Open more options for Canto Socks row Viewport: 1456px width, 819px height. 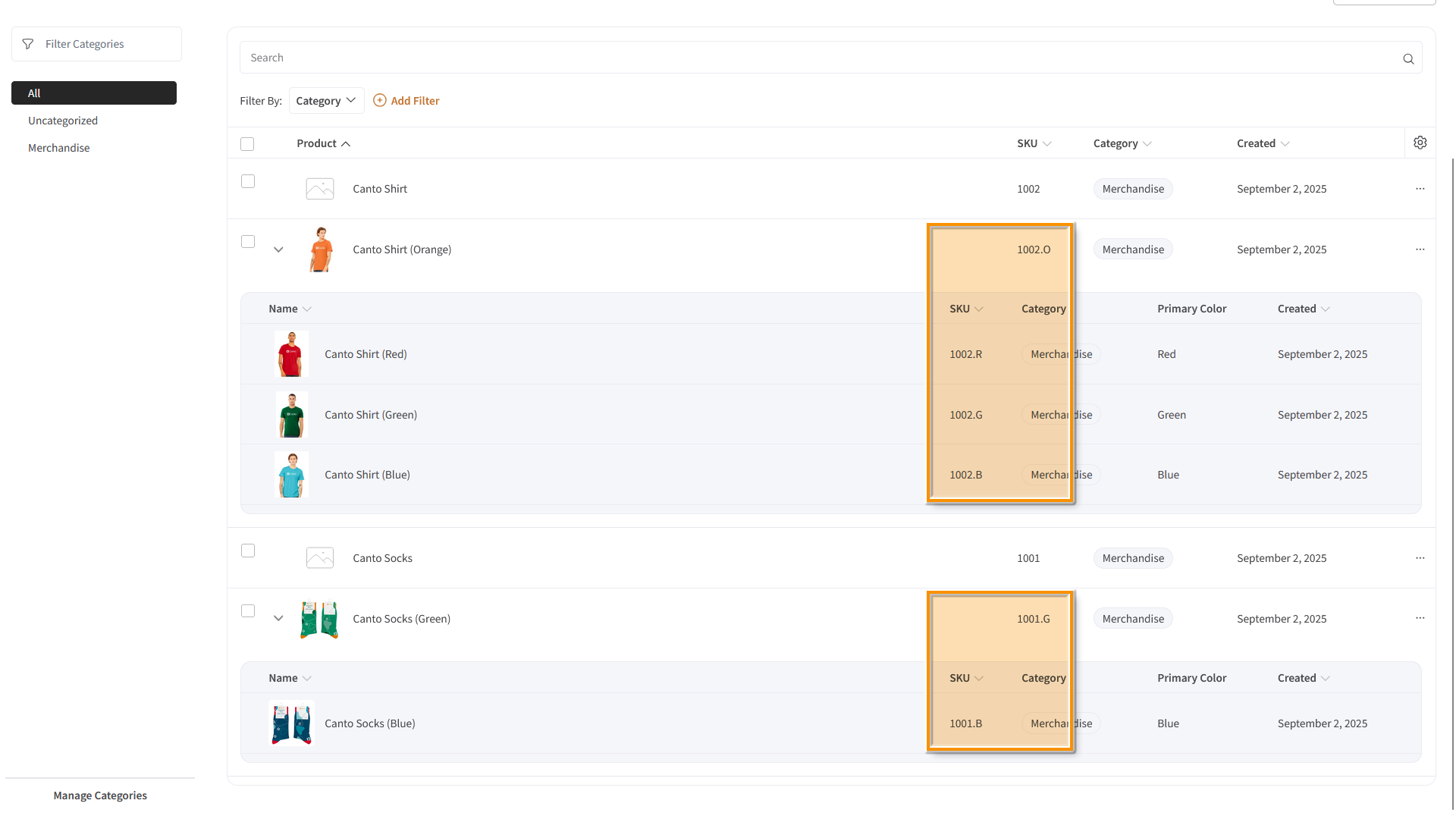coord(1420,558)
